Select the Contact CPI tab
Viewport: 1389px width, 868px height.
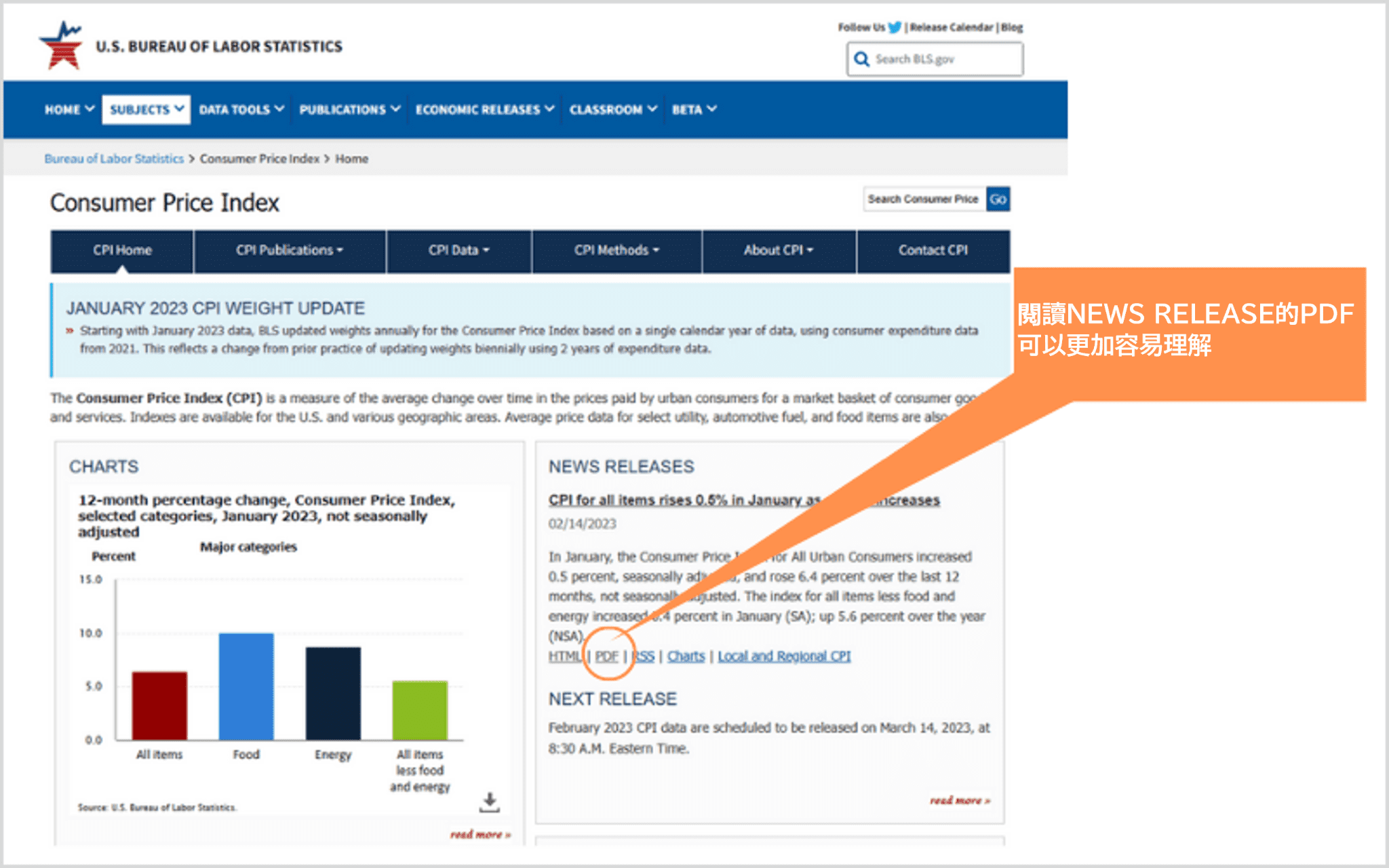point(933,250)
